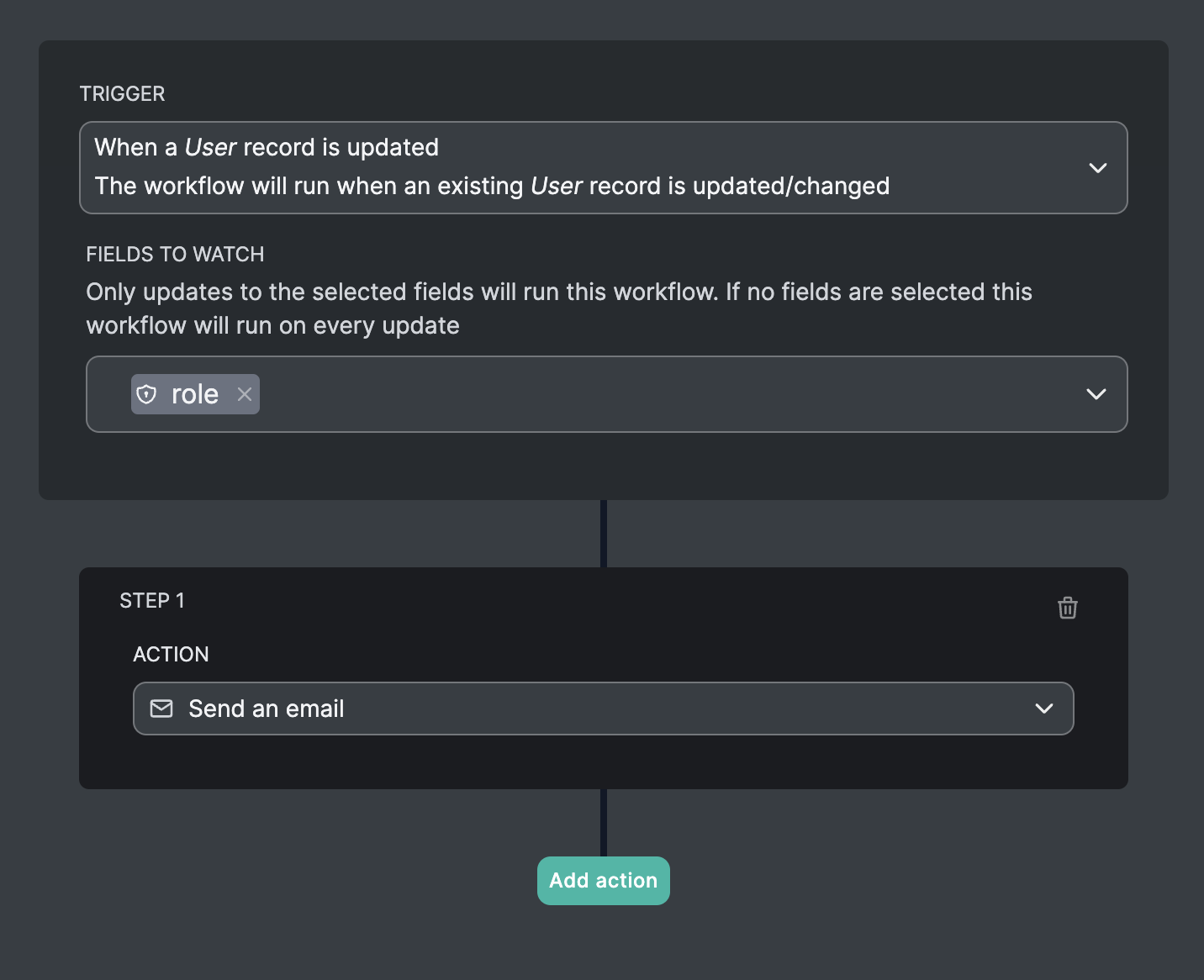This screenshot has height=980, width=1204.
Task: Click the envelope icon beside Send an email
Action: coord(161,709)
